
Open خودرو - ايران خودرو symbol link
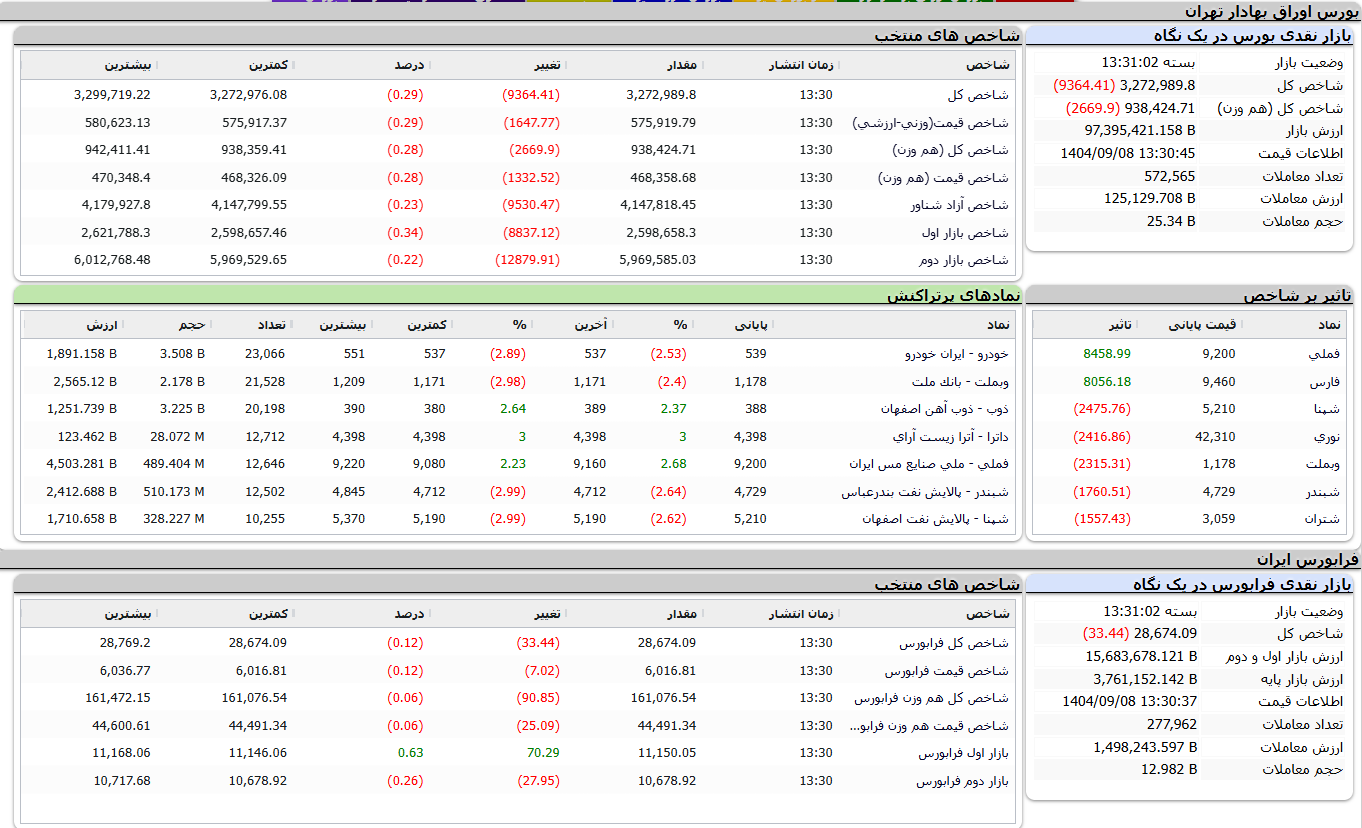pos(956,354)
